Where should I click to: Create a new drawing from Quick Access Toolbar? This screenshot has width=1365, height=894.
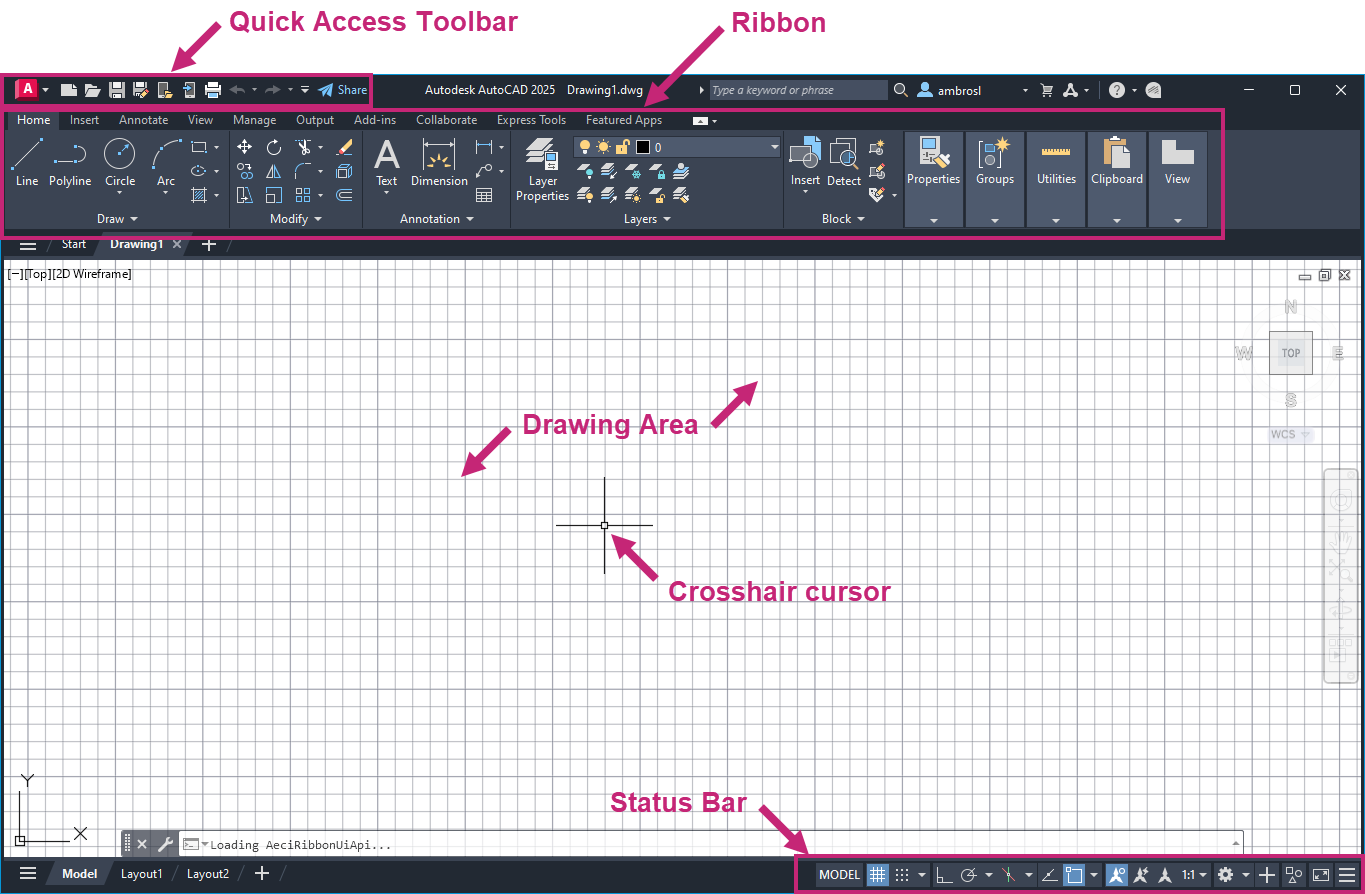(68, 90)
